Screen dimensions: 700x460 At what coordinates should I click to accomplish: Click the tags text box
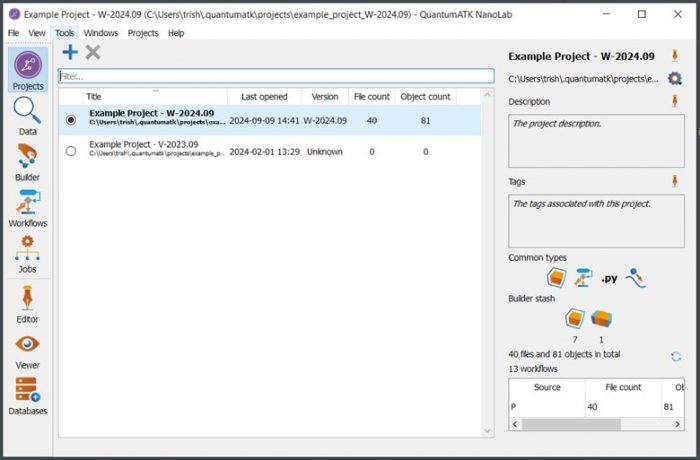click(596, 221)
